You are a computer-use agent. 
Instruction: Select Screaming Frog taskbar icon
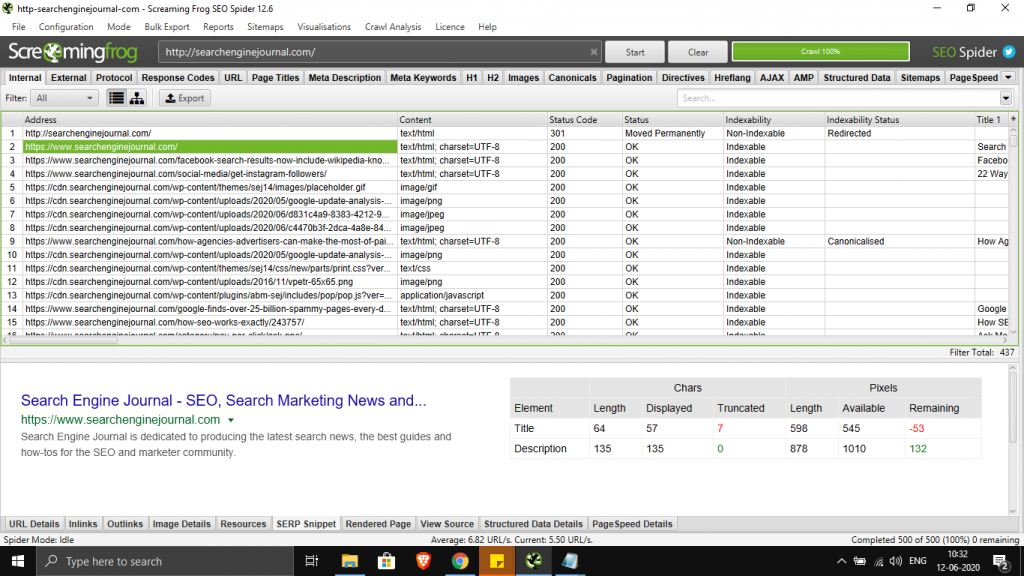pos(534,561)
